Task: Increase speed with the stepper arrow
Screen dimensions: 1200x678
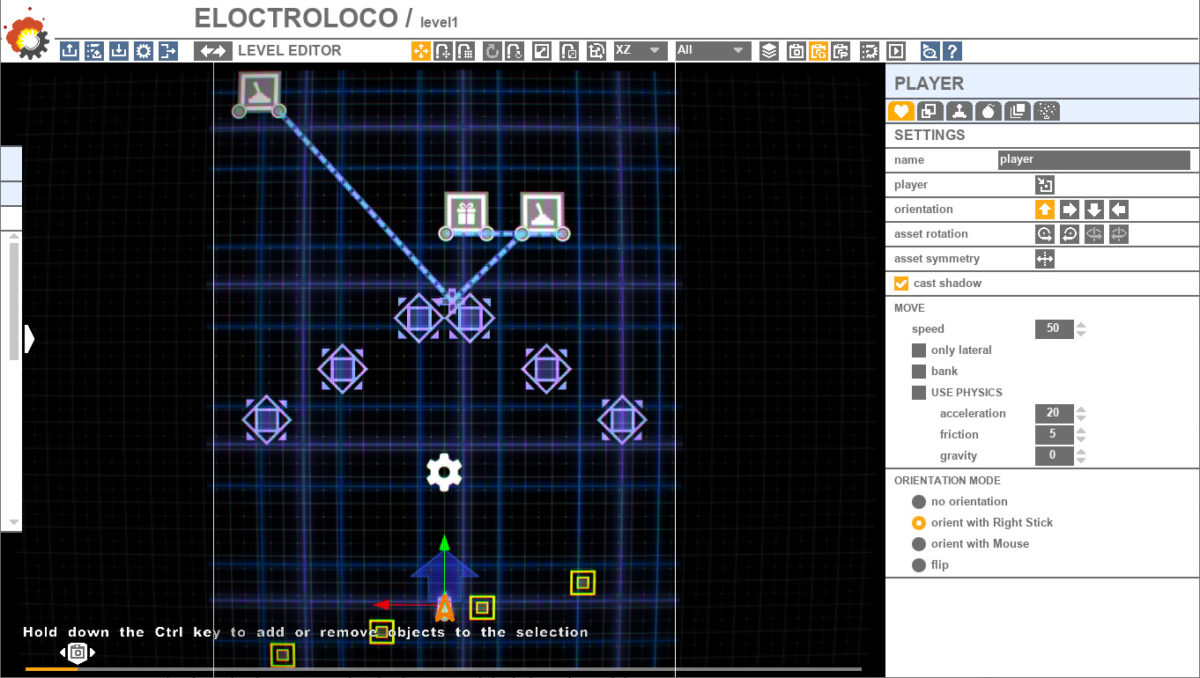Action: [1080, 325]
